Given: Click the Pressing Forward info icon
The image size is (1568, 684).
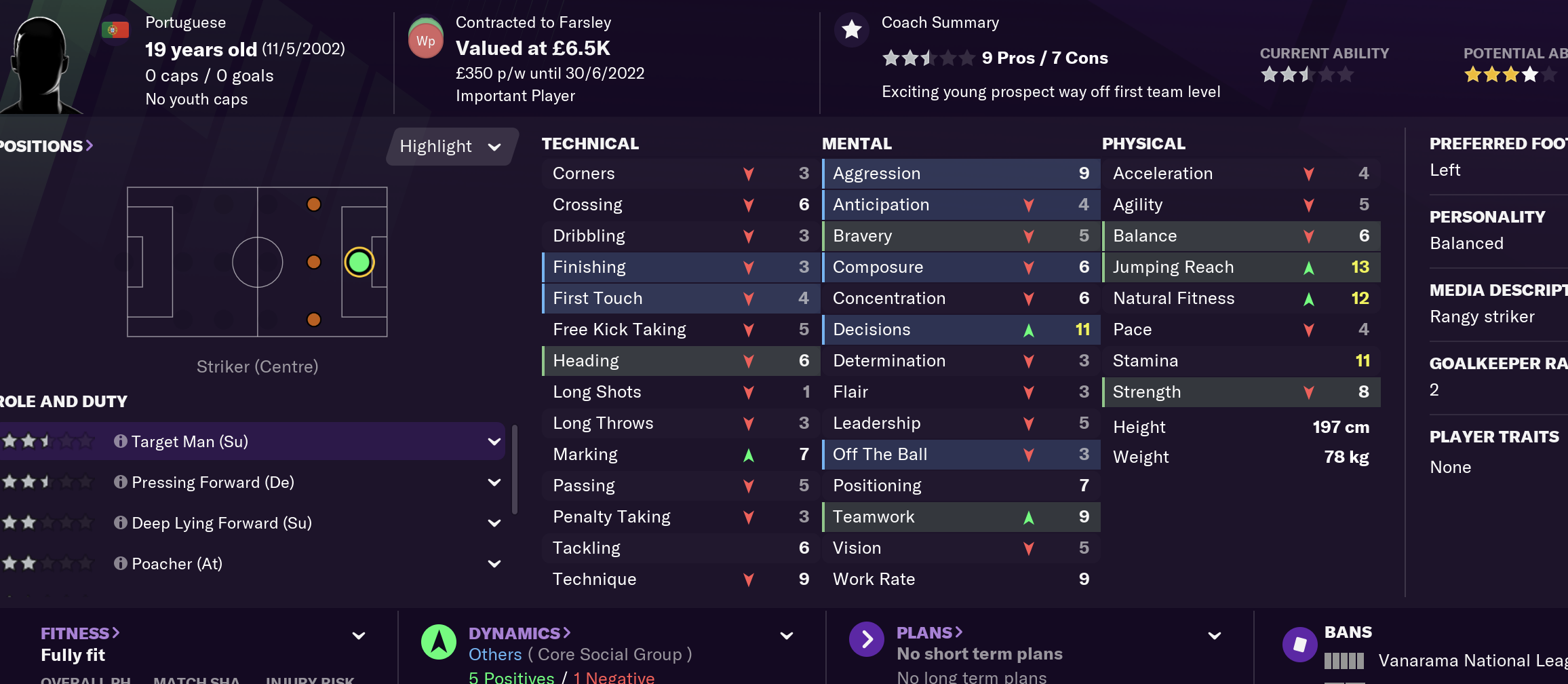Looking at the screenshot, I should pyautogui.click(x=121, y=482).
